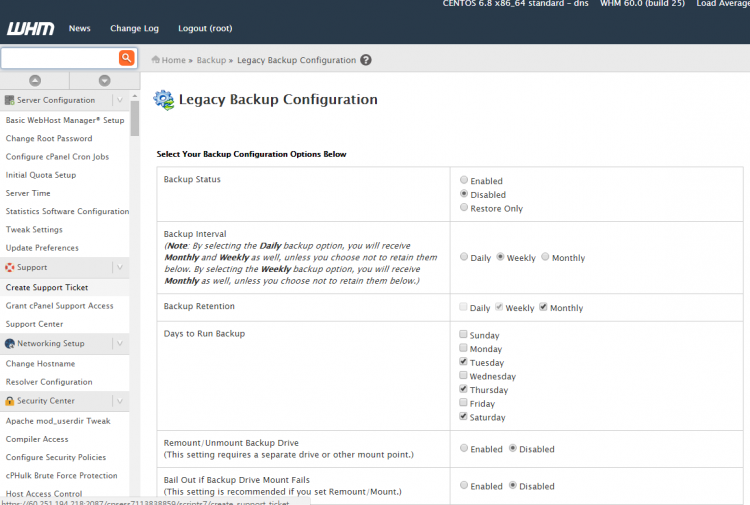Open Configure Security Policies

point(55,457)
